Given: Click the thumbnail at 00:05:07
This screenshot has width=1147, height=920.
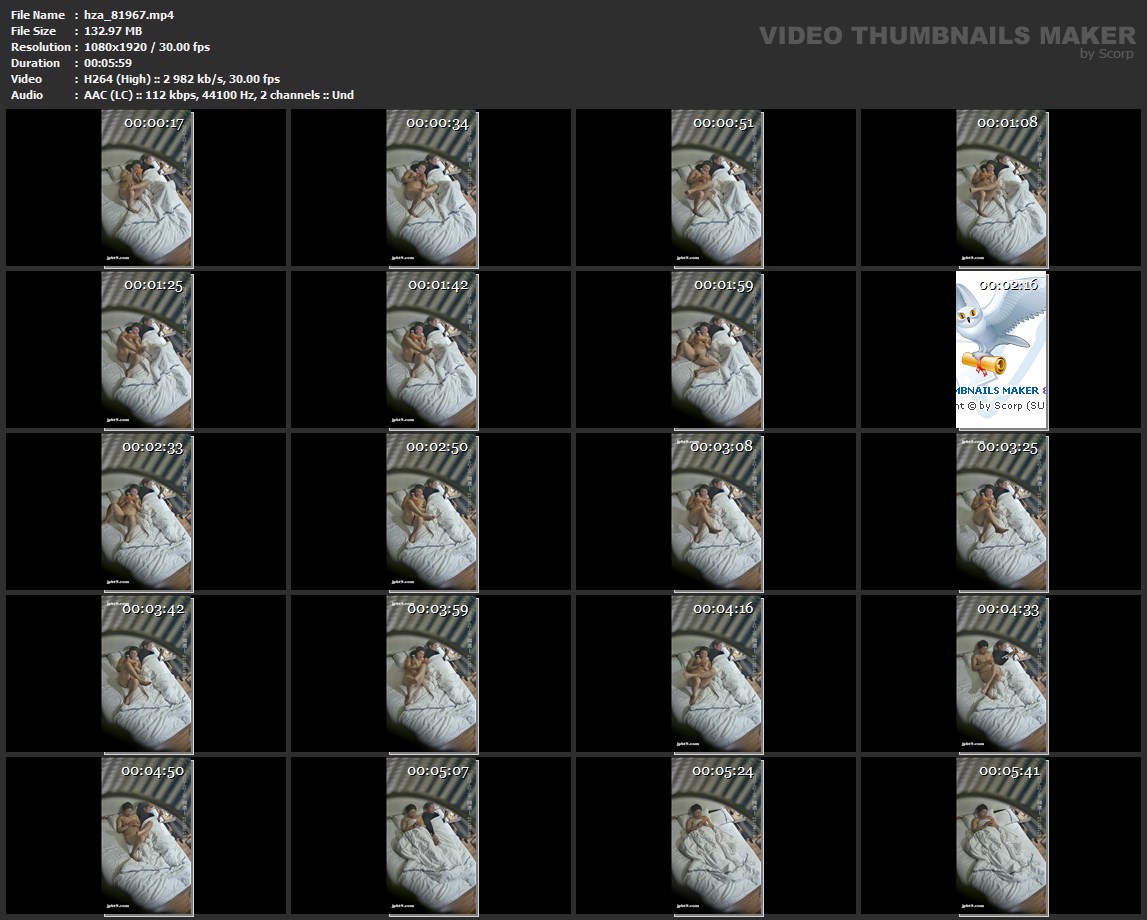Looking at the screenshot, I should coord(432,835).
